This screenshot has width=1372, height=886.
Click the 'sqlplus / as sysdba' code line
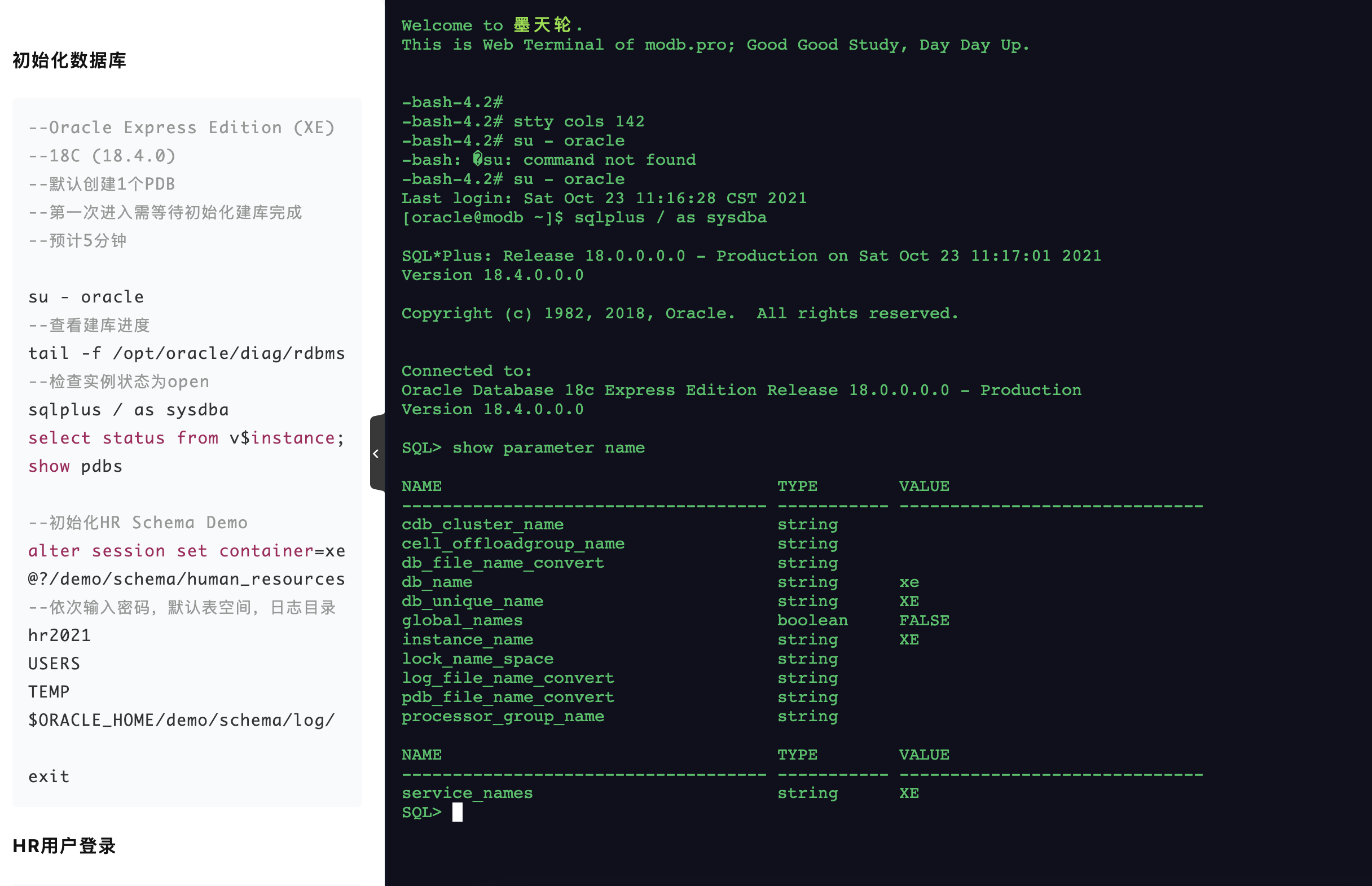click(x=128, y=410)
